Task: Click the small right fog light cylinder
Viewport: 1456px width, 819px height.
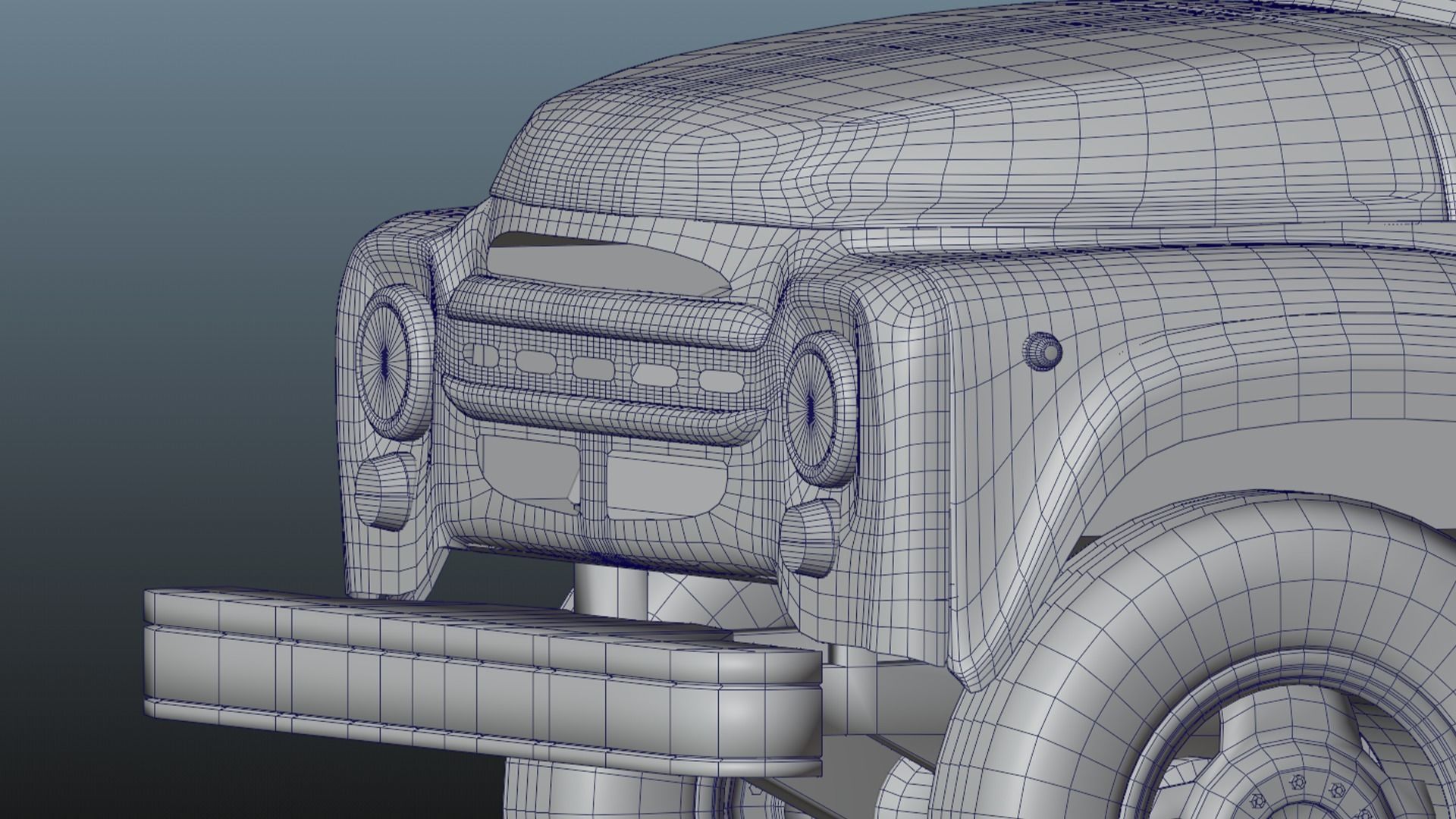Action: pos(808,536)
